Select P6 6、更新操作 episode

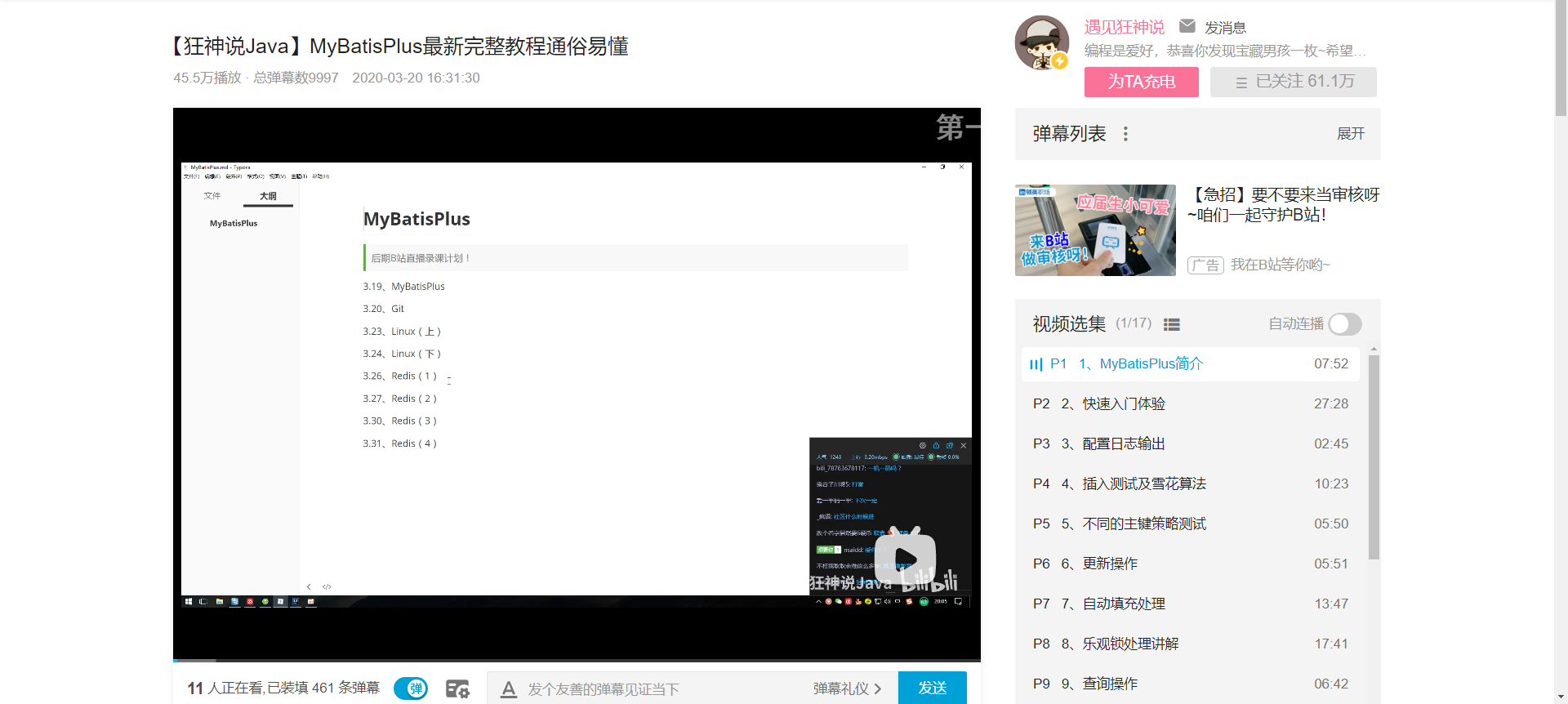(1191, 564)
